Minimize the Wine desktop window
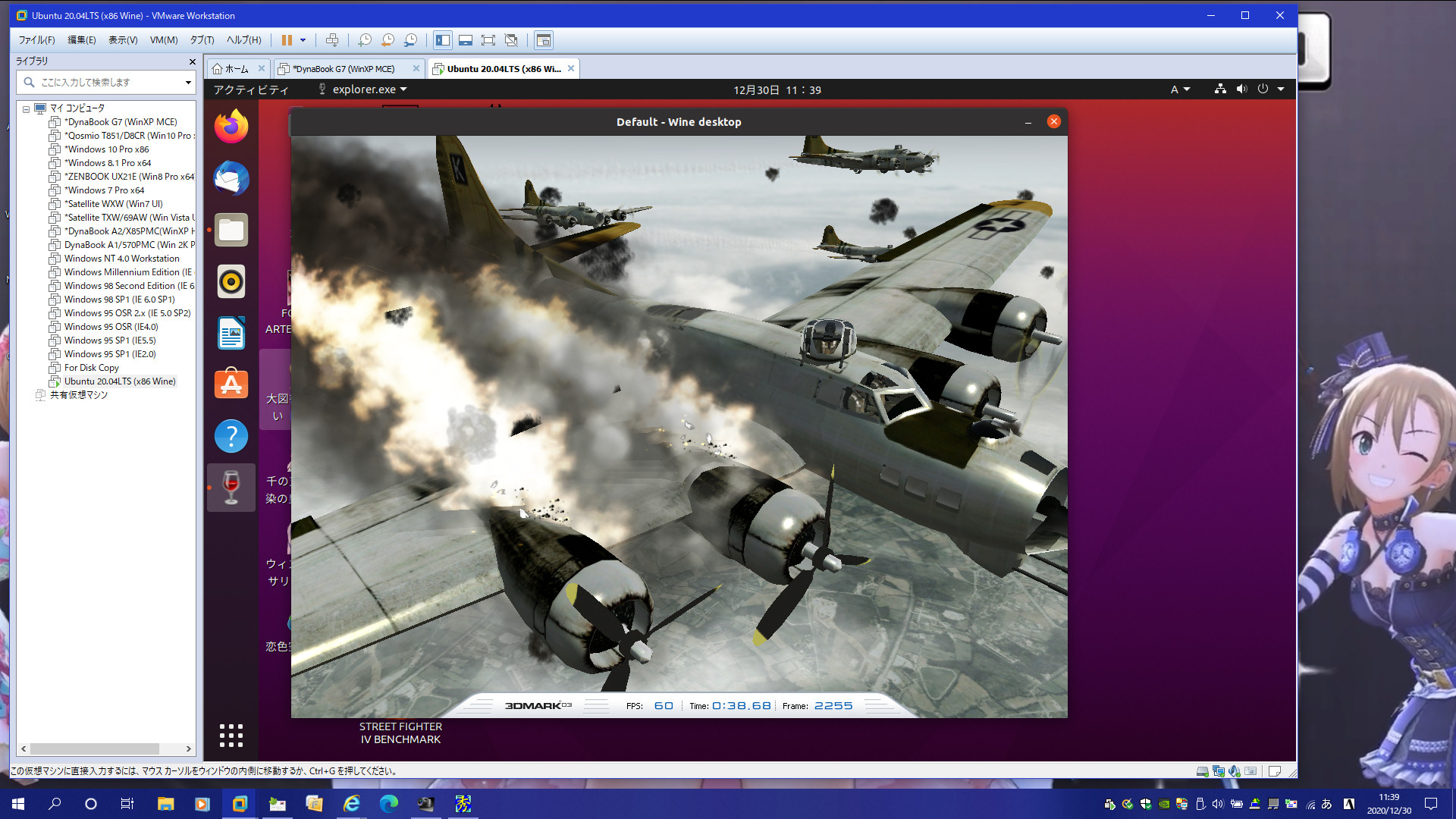The width and height of the screenshot is (1456, 819). [x=1028, y=122]
